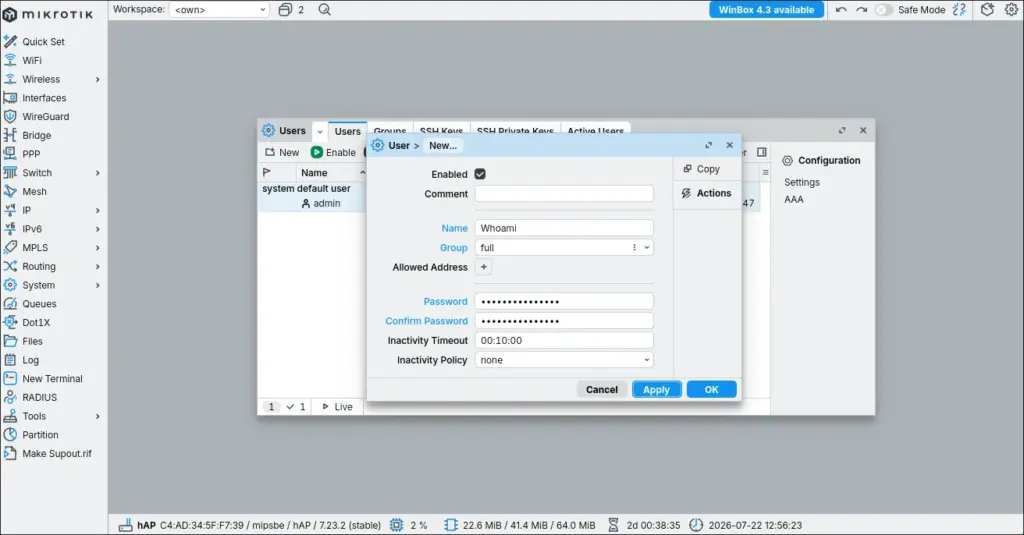
Task: Uncheck the Enabled checkbox
Action: [x=480, y=174]
